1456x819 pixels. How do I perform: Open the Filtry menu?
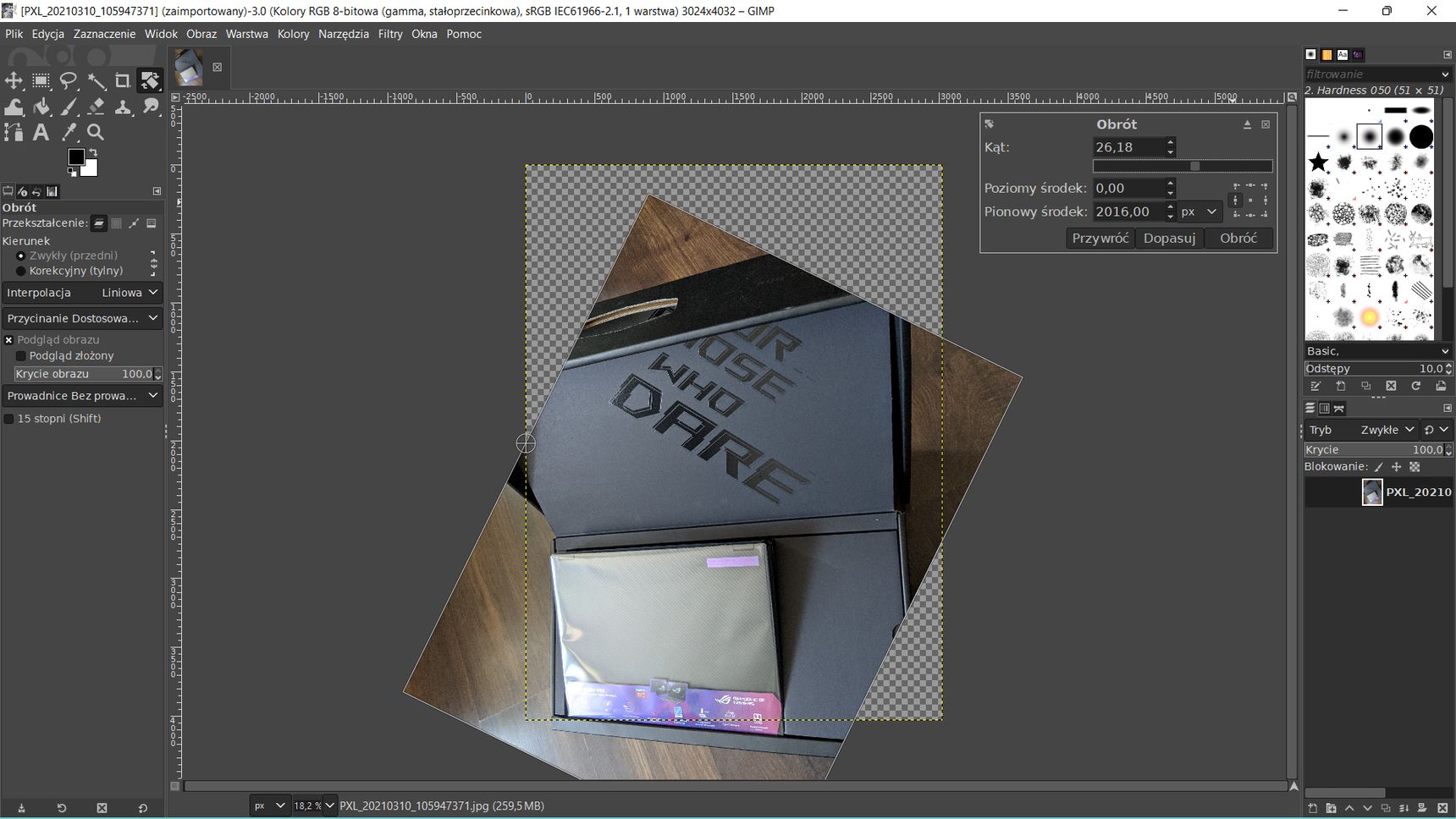(x=390, y=34)
